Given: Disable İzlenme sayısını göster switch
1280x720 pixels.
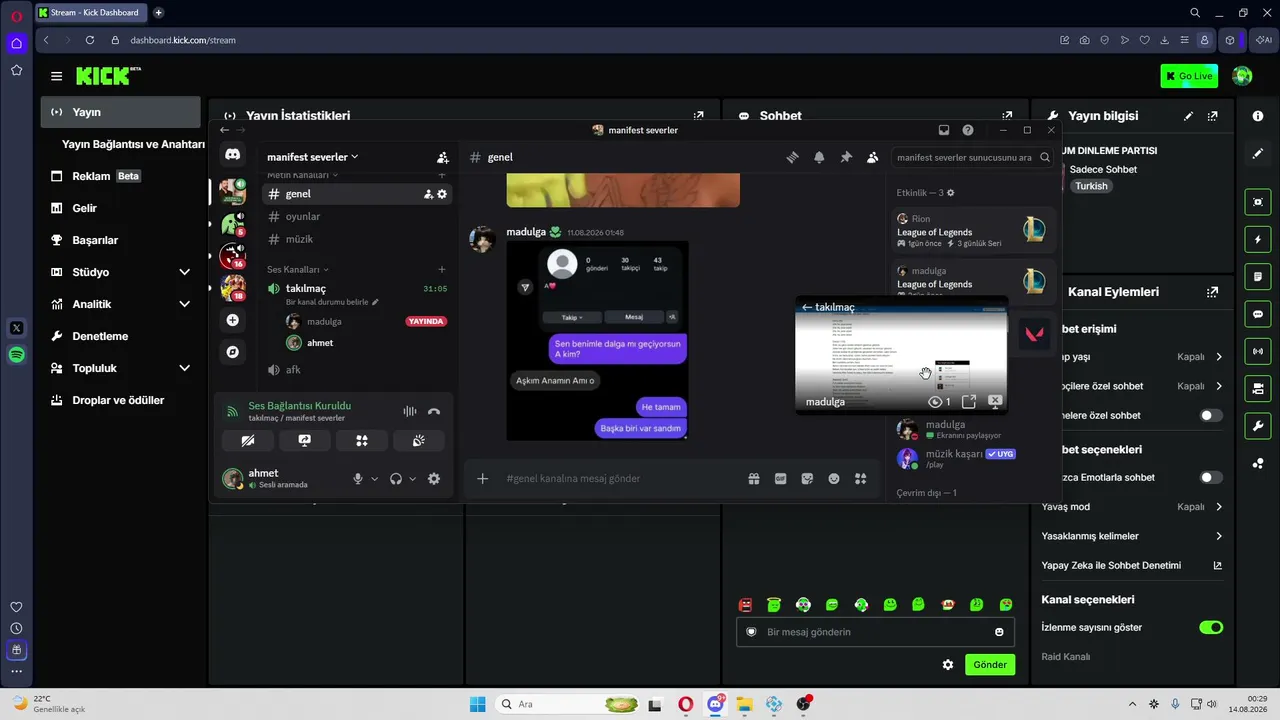Looking at the screenshot, I should click(1211, 627).
